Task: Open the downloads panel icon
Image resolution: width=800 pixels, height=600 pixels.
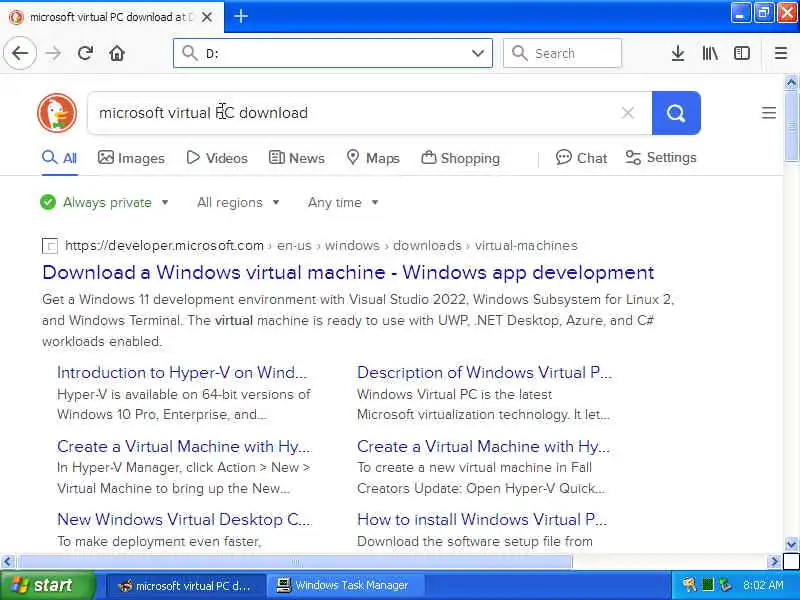Action: pyautogui.click(x=678, y=53)
